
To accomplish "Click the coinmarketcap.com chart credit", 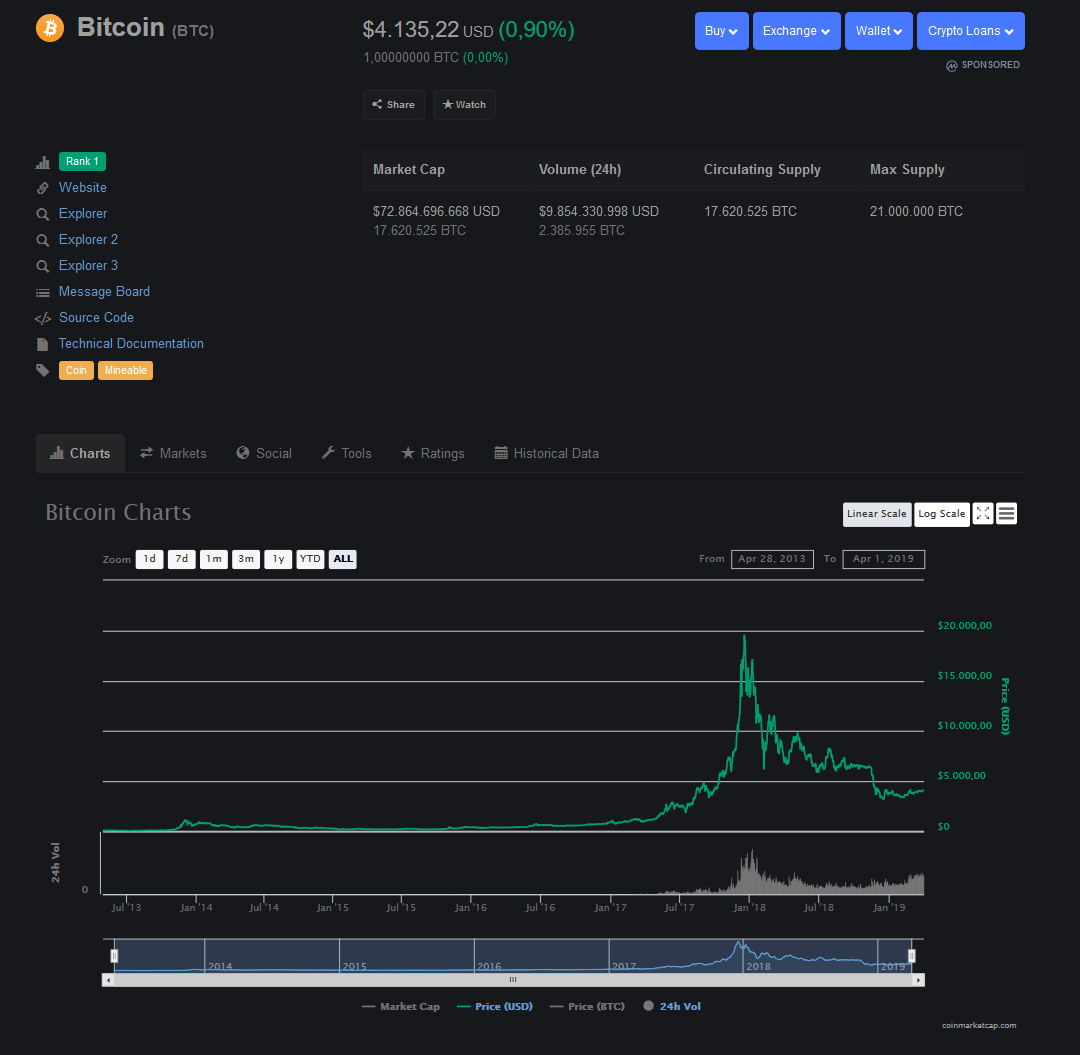I will tap(979, 1025).
